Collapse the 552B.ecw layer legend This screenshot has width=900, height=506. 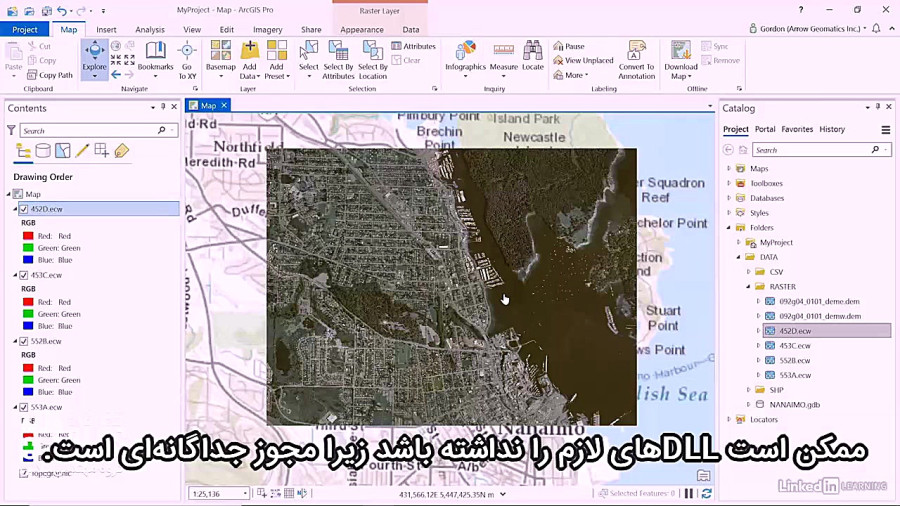click(x=15, y=341)
